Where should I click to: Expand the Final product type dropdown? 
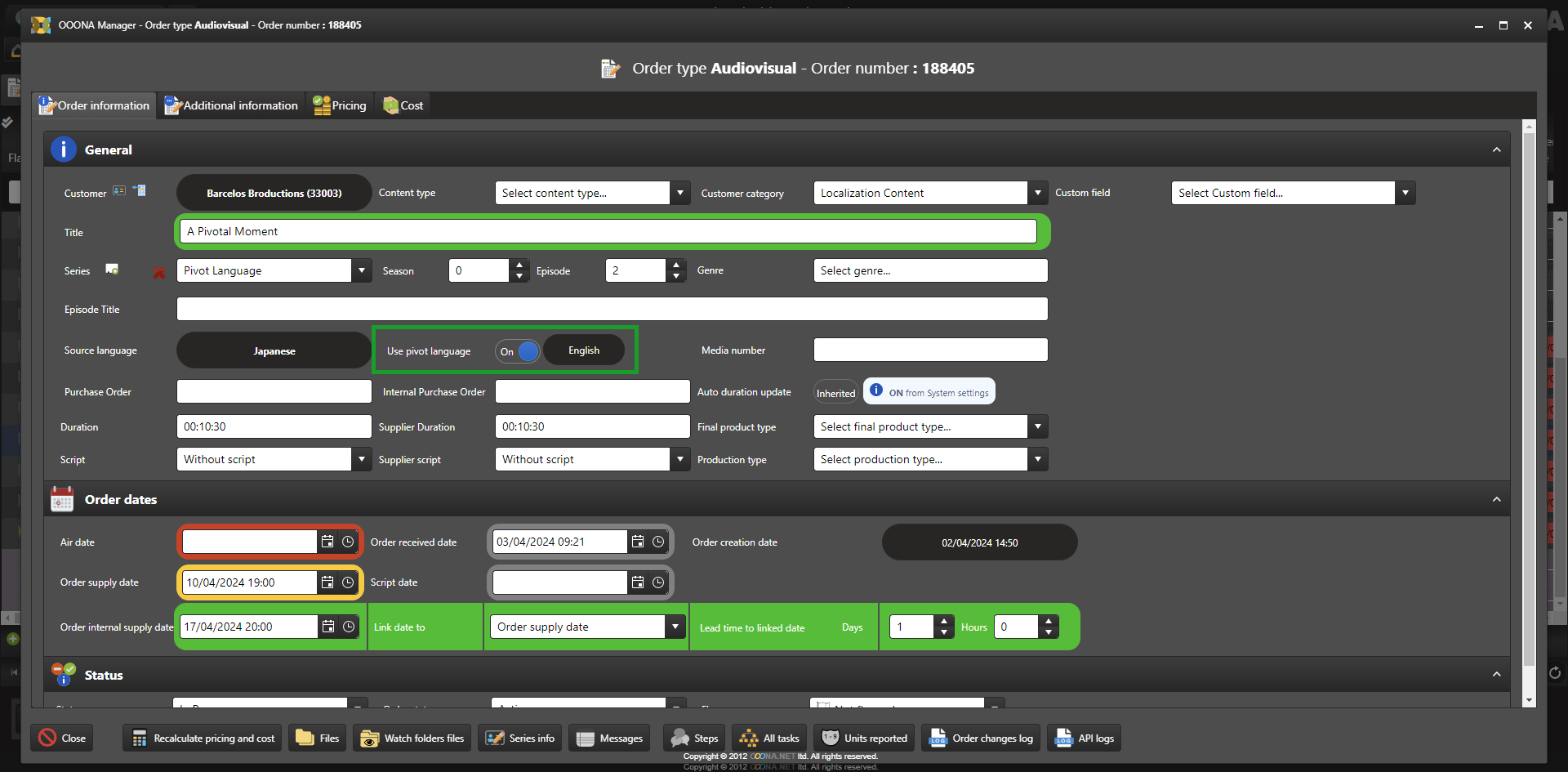point(1037,426)
